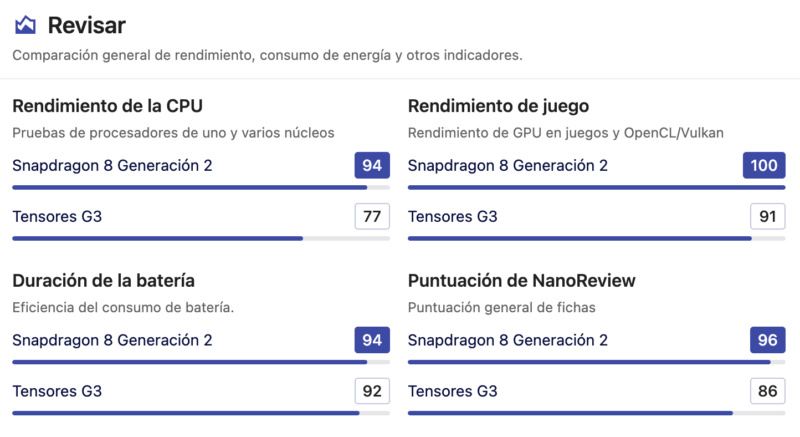The height and width of the screenshot is (437, 800).
Task: Click the NanoReview score badge 96
Action: click(767, 340)
